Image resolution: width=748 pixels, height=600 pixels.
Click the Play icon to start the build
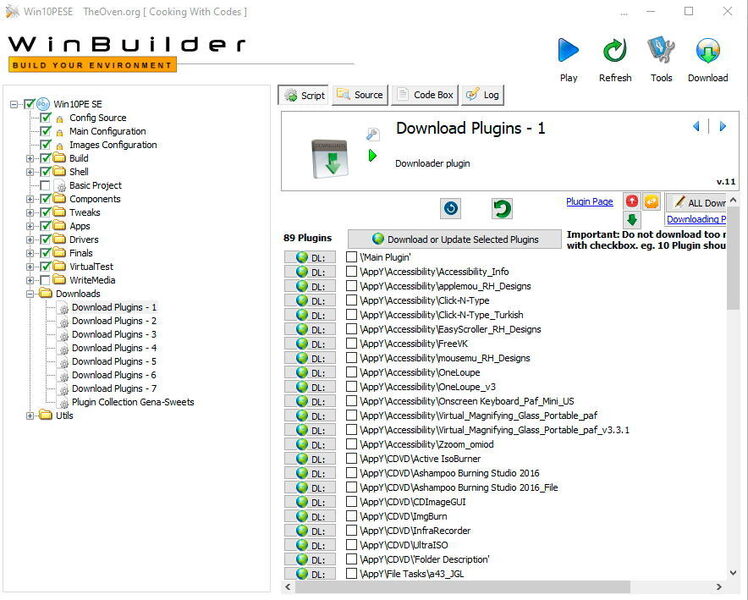click(x=568, y=50)
